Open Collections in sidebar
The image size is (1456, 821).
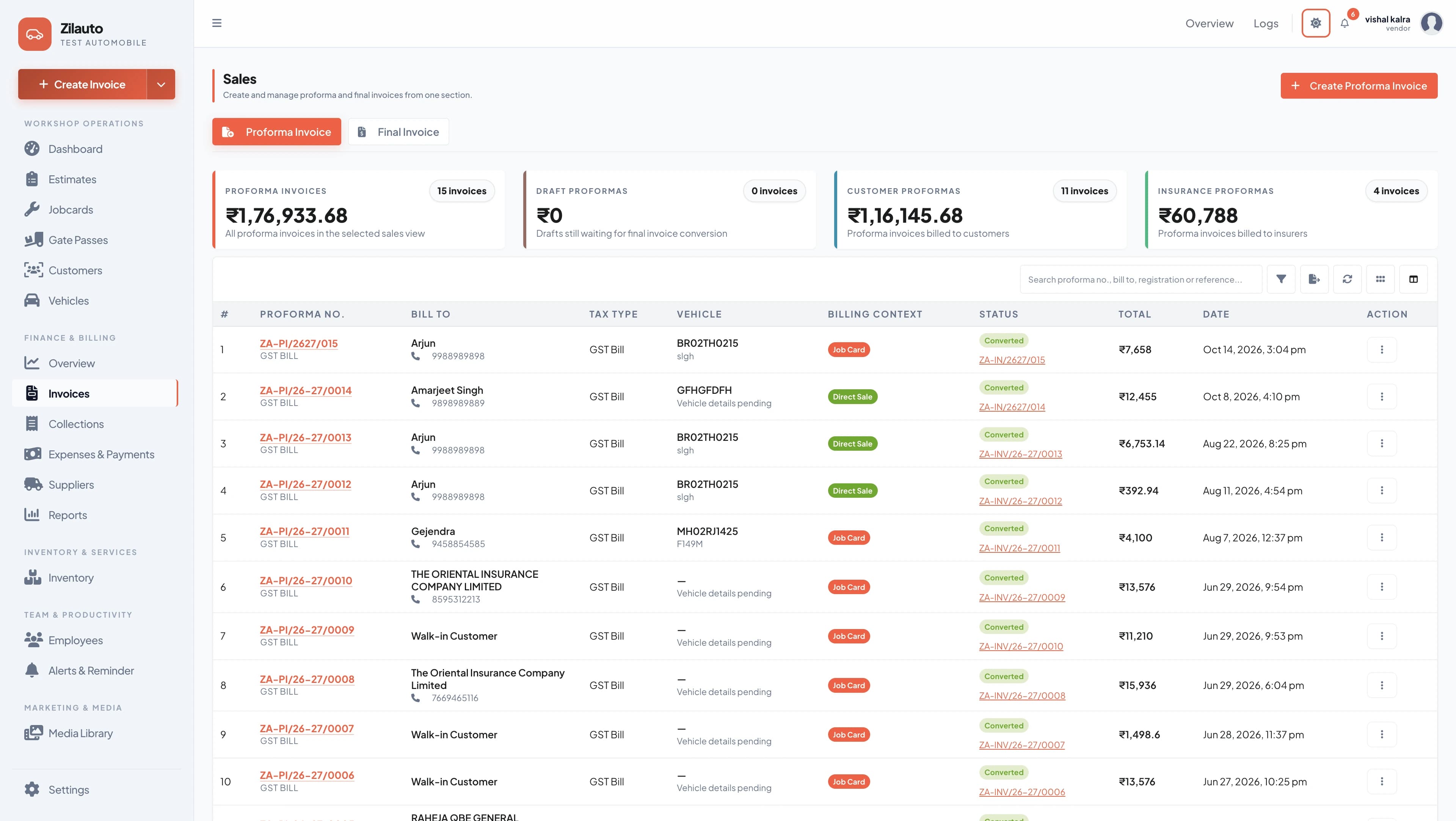pos(76,424)
